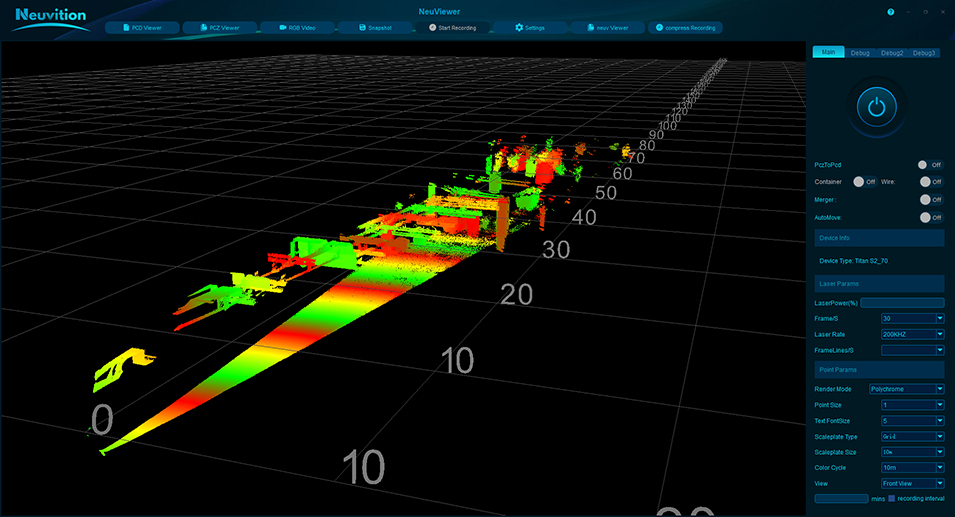
Task: Open the Render Mode dropdown
Action: [x=906, y=389]
